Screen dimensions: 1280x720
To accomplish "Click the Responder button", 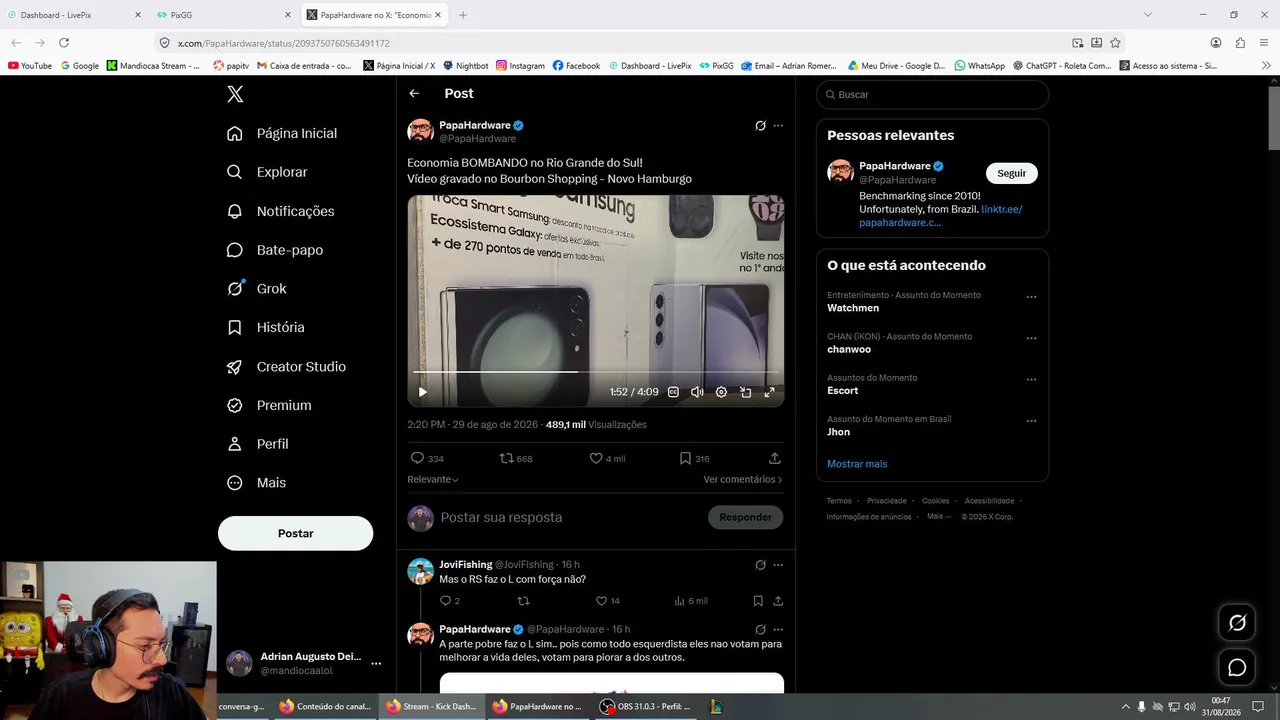I will tap(745, 517).
